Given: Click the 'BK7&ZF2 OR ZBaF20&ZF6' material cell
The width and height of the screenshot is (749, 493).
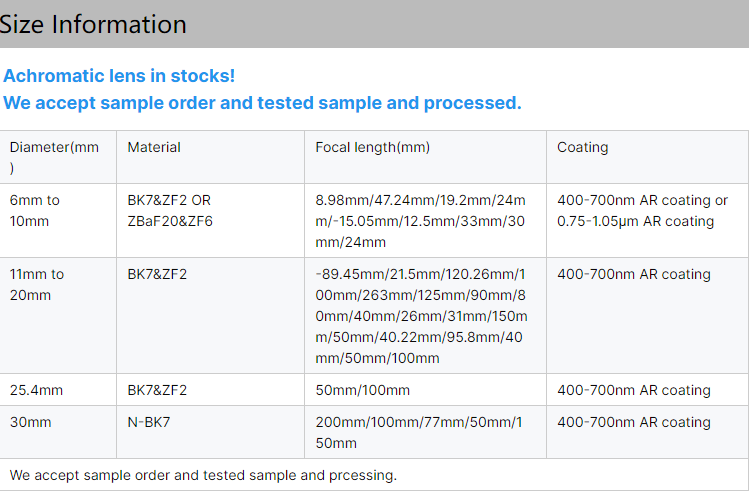Looking at the screenshot, I should (x=170, y=210).
